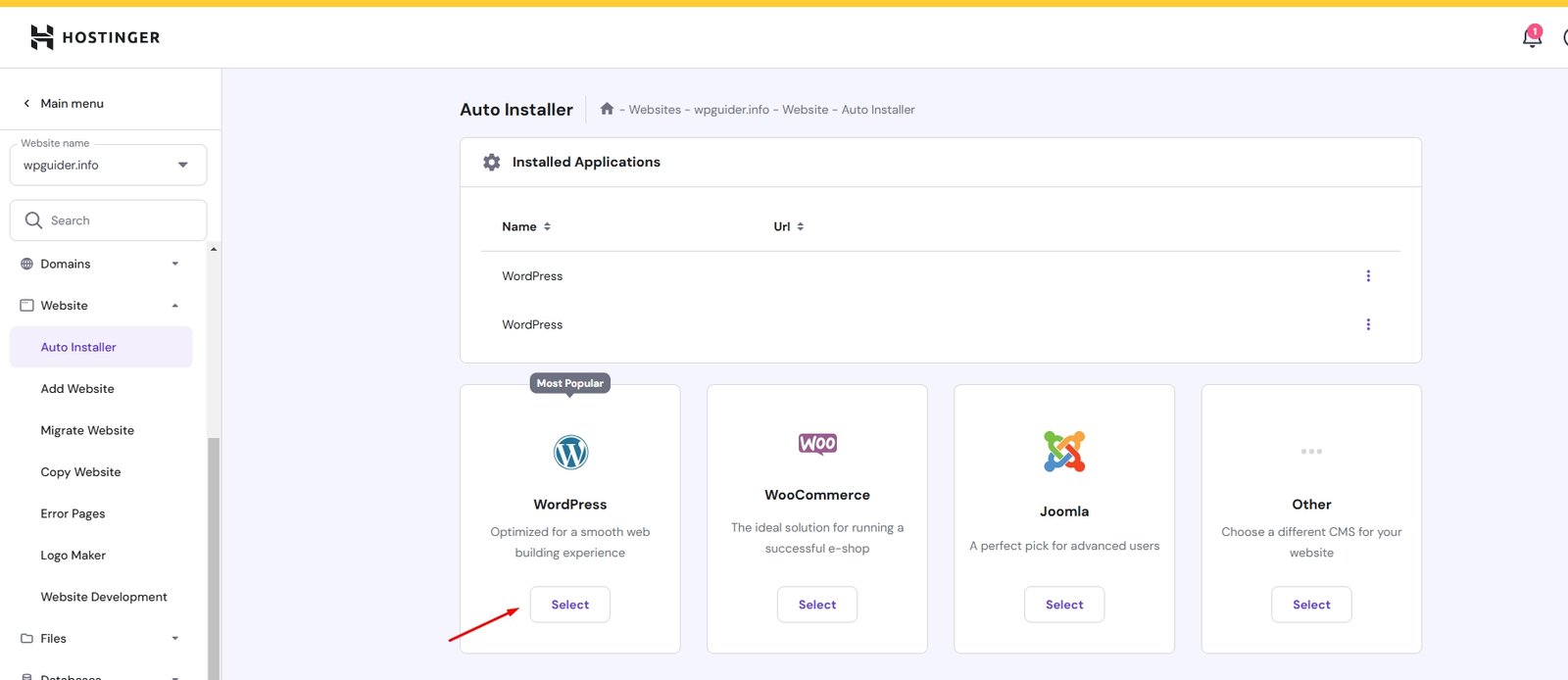This screenshot has width=1568, height=680.
Task: Click the WooCommerce logo icon
Action: click(x=817, y=444)
